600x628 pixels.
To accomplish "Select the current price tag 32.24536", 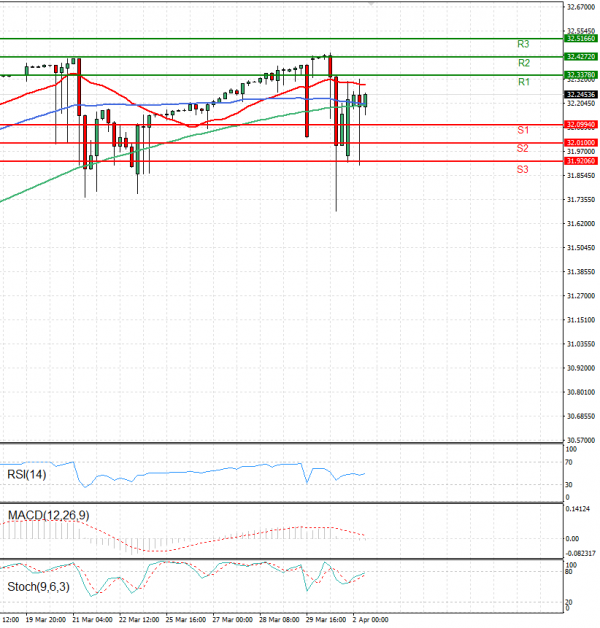I will click(581, 95).
